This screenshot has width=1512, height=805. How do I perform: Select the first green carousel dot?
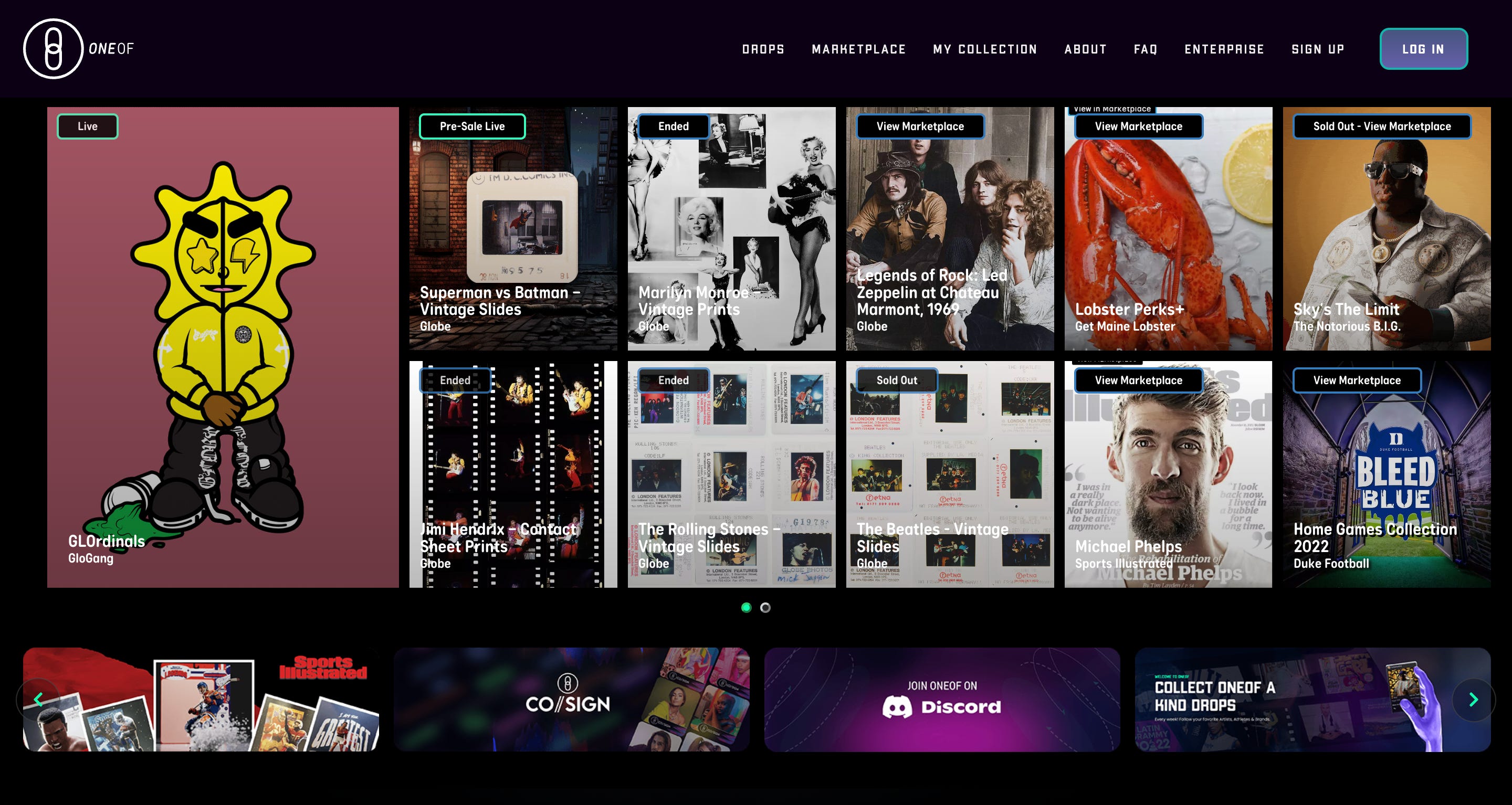pos(746,607)
